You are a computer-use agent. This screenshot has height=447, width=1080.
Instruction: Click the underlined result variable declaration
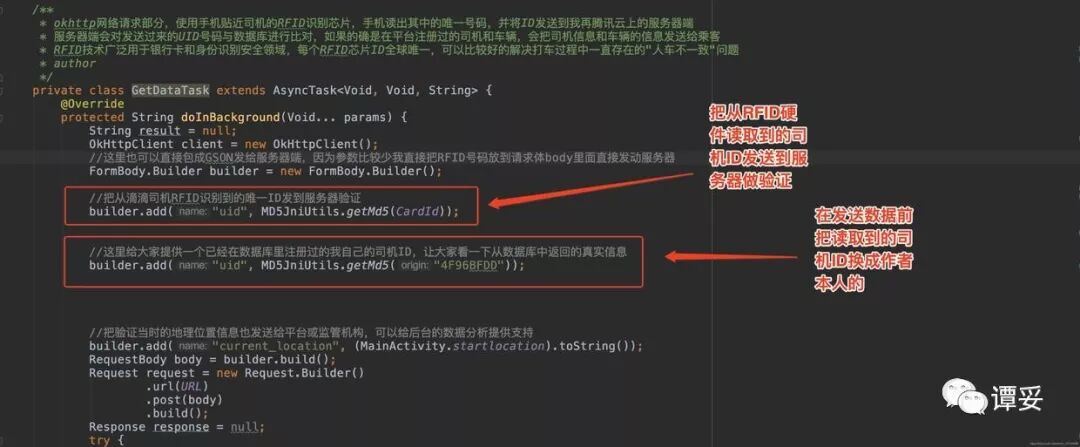(159, 131)
